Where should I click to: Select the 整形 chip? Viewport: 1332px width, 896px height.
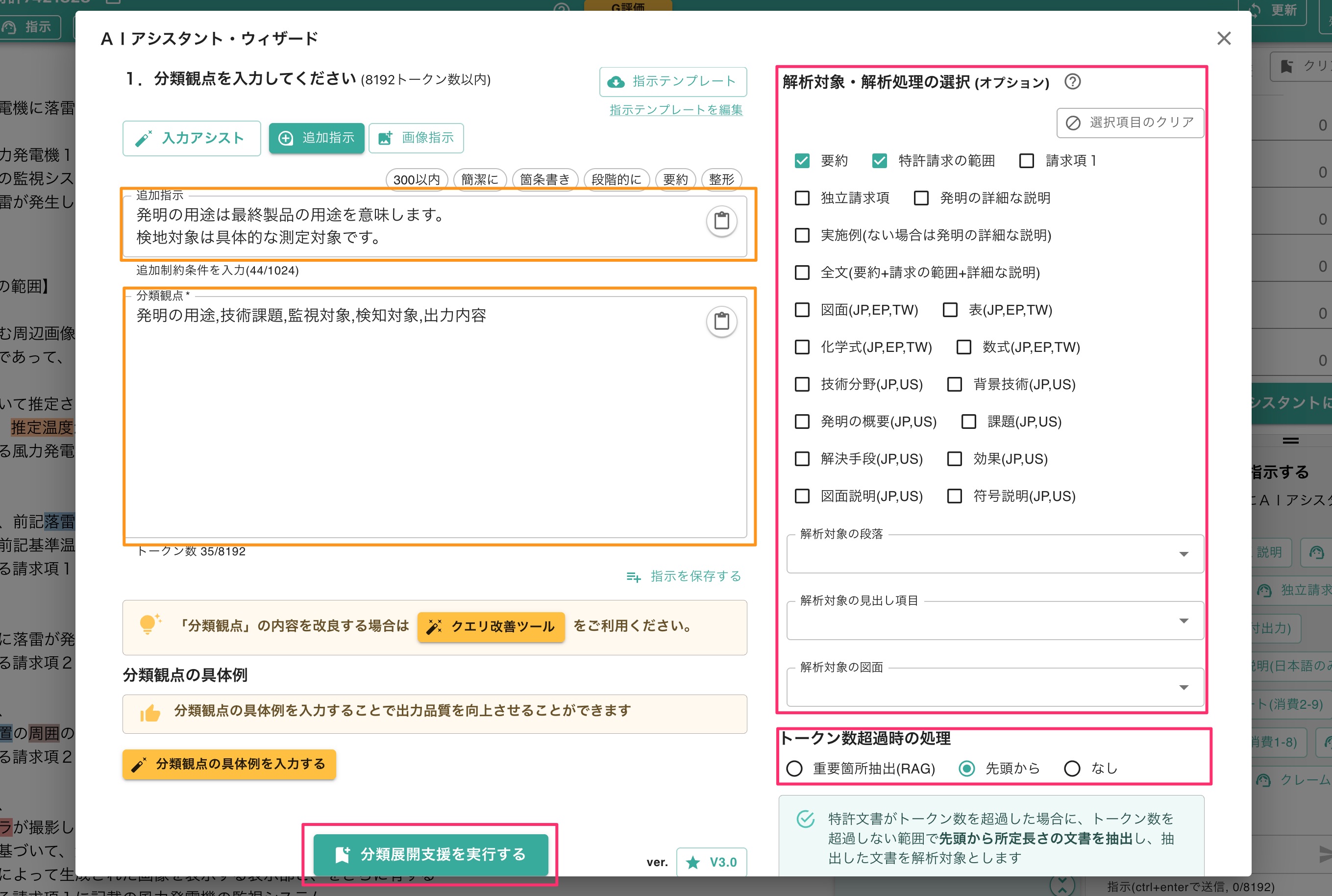(721, 179)
